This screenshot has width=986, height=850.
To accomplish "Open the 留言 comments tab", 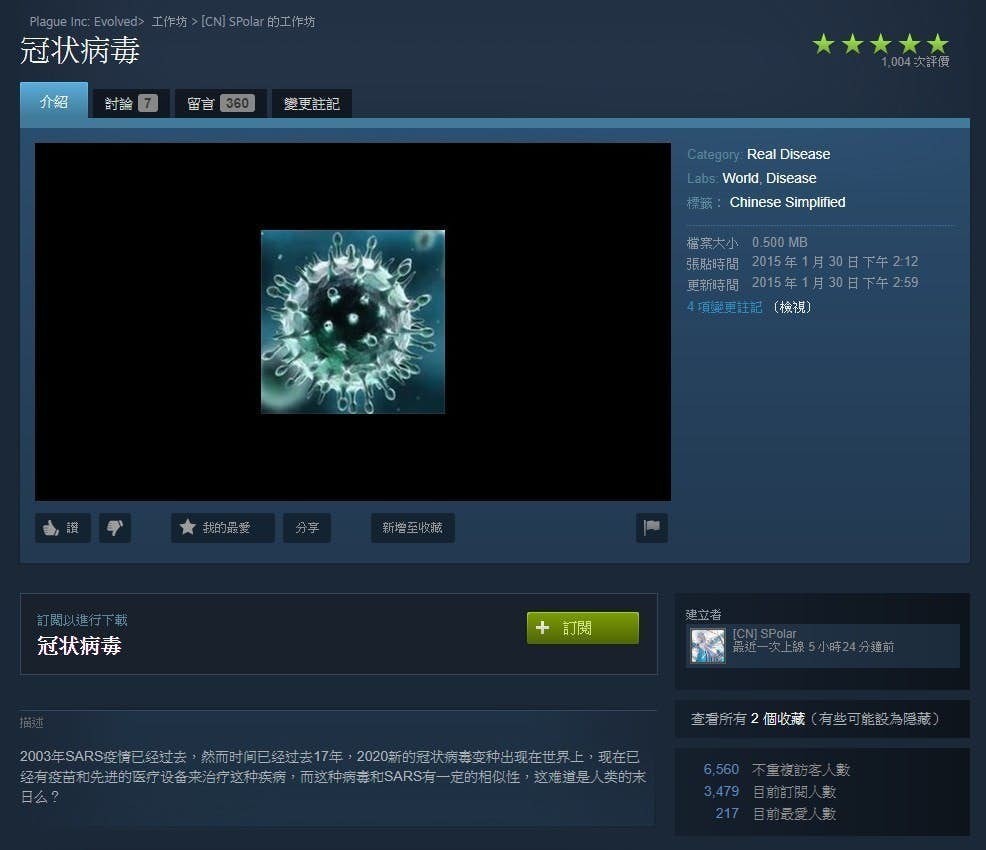I will tap(219, 101).
